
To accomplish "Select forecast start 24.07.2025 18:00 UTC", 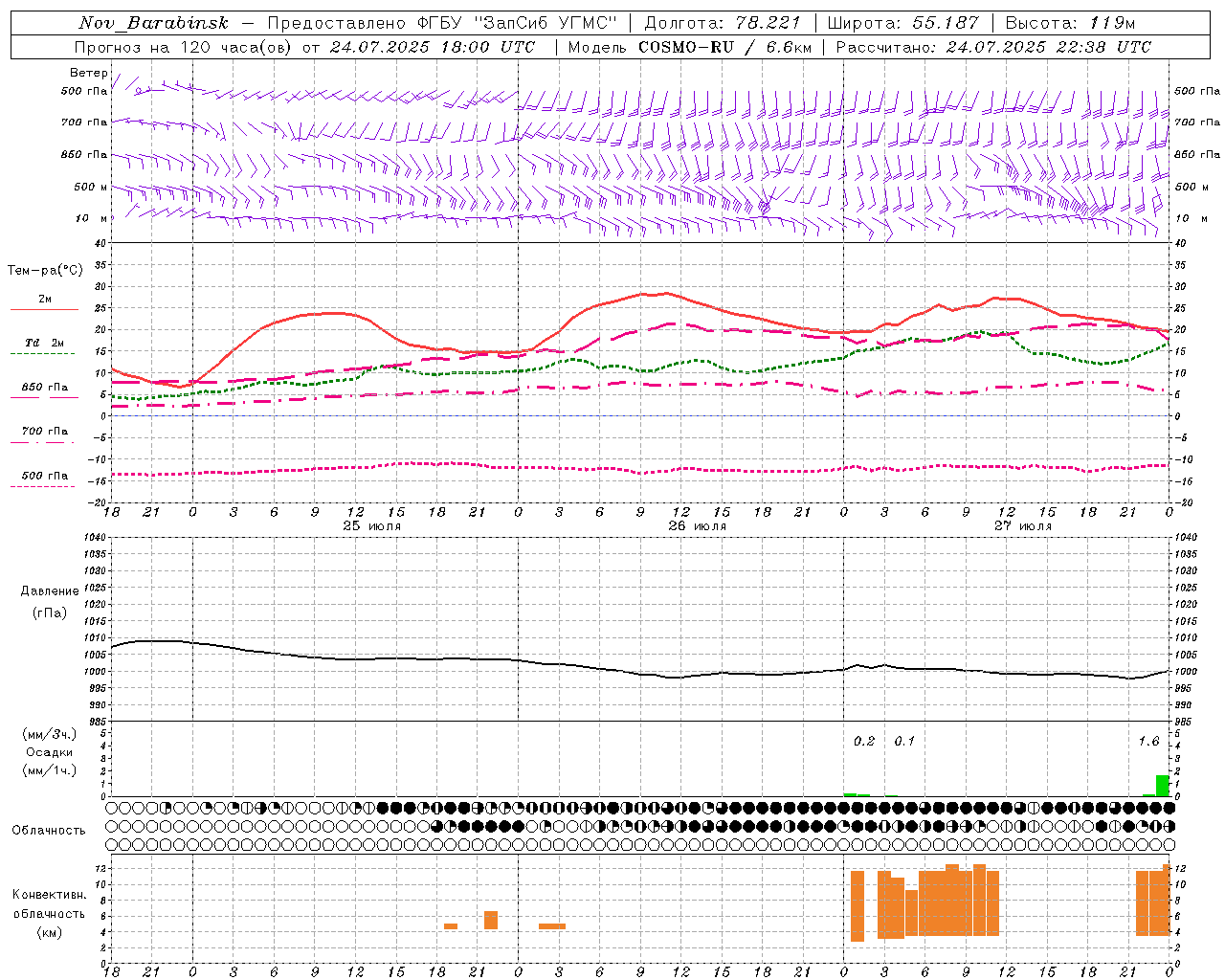I will coord(433,47).
